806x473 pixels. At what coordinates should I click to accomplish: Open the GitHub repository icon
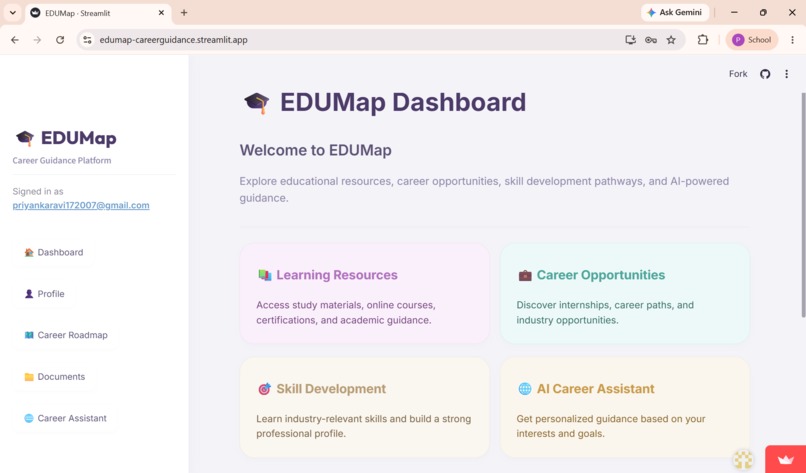(x=765, y=74)
